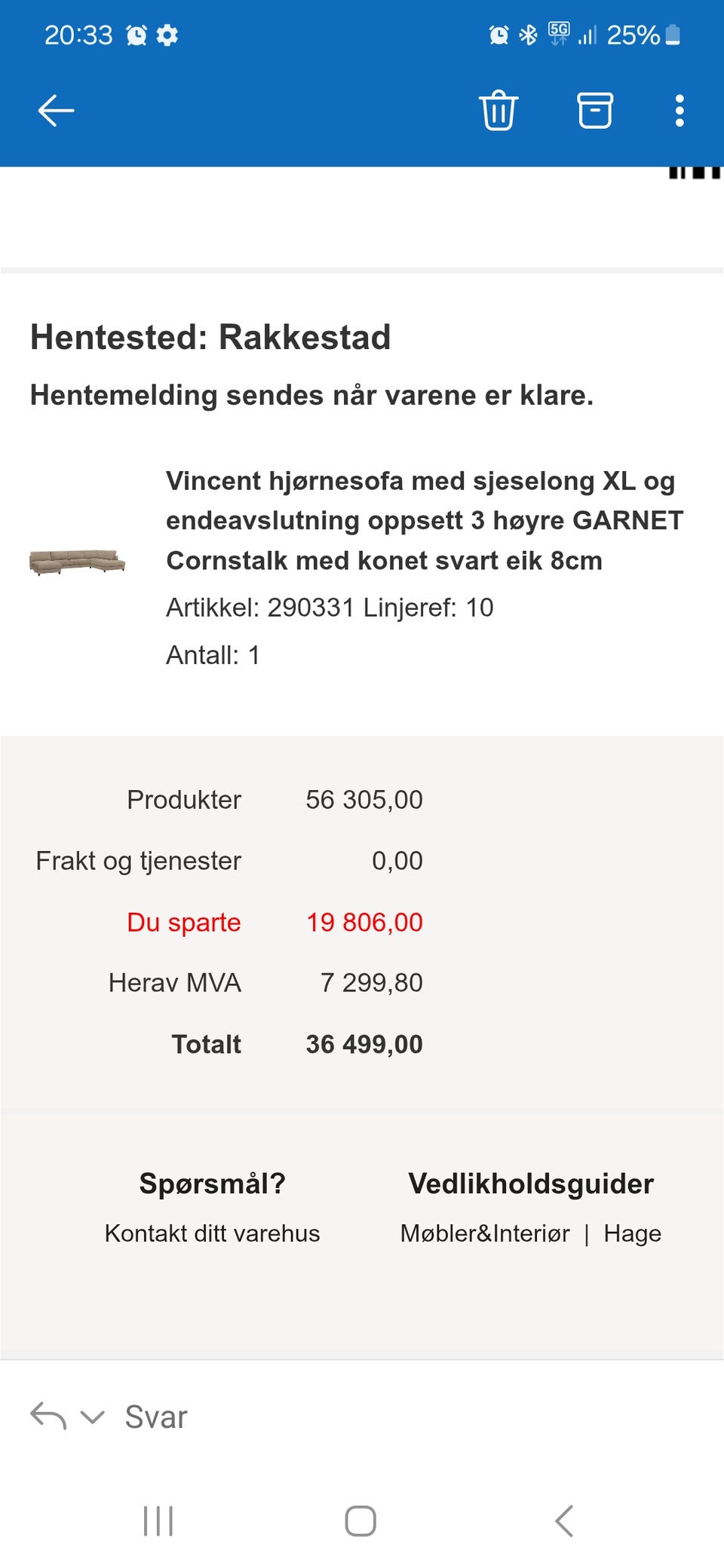The image size is (724, 1568).
Task: Open the three-dot overflow menu
Action: click(680, 111)
